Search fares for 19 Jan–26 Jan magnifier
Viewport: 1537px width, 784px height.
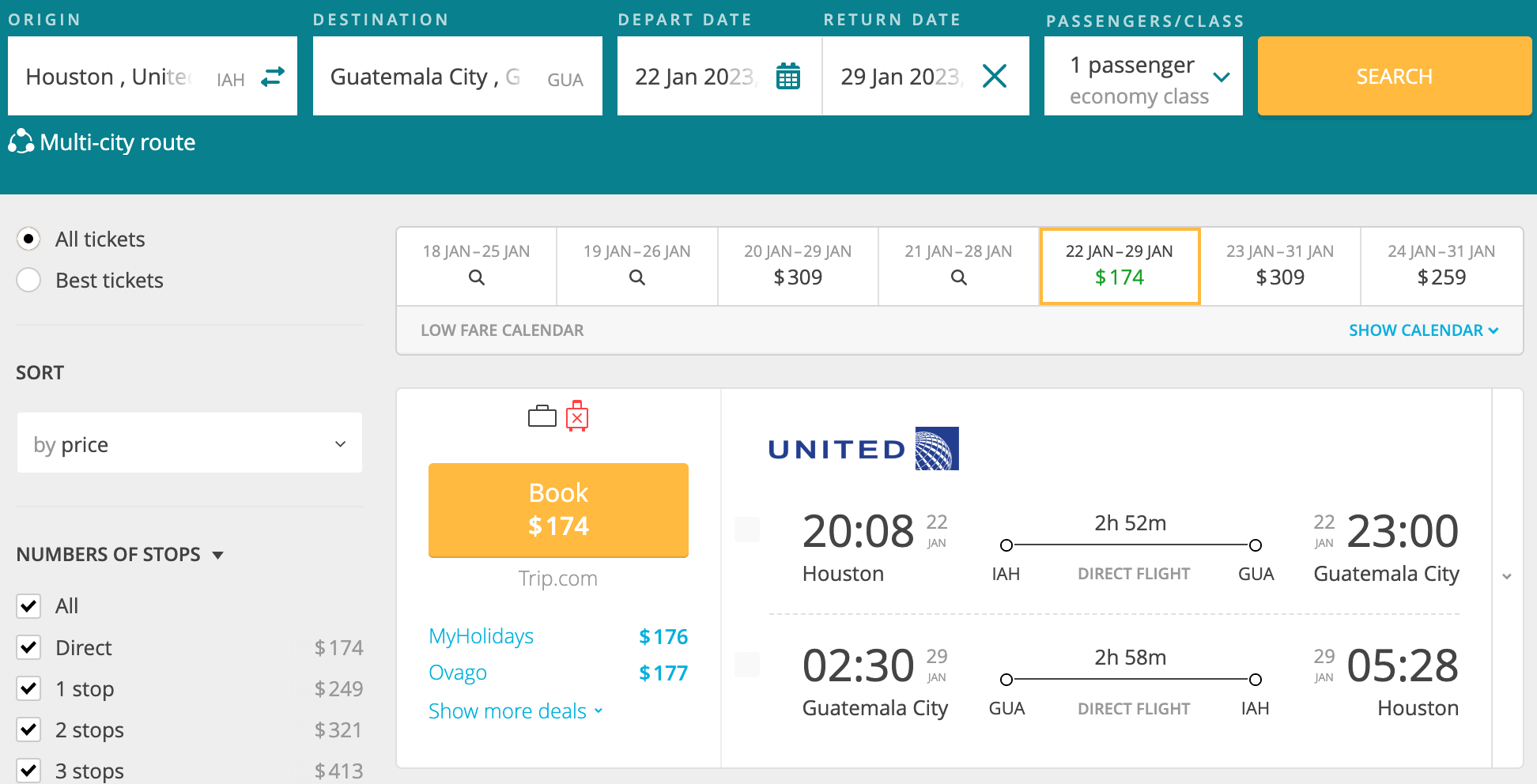[x=637, y=277]
